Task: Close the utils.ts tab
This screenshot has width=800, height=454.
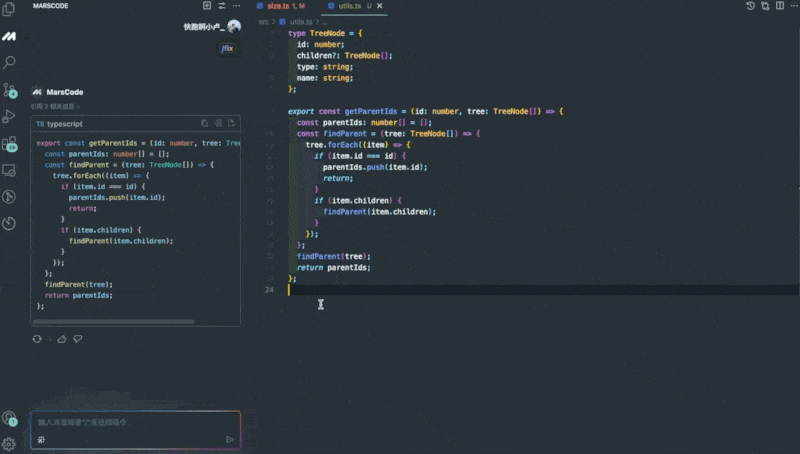Action: click(x=380, y=6)
